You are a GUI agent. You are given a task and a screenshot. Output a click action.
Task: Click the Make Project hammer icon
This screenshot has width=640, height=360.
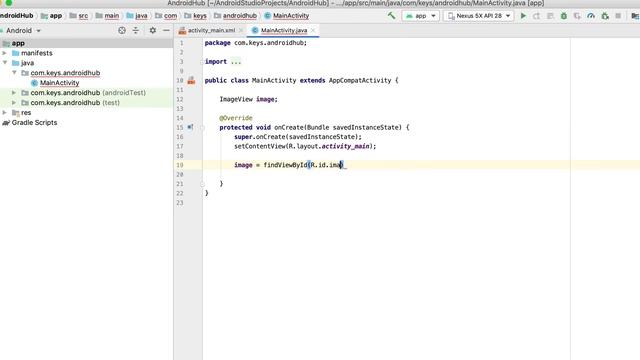[391, 16]
